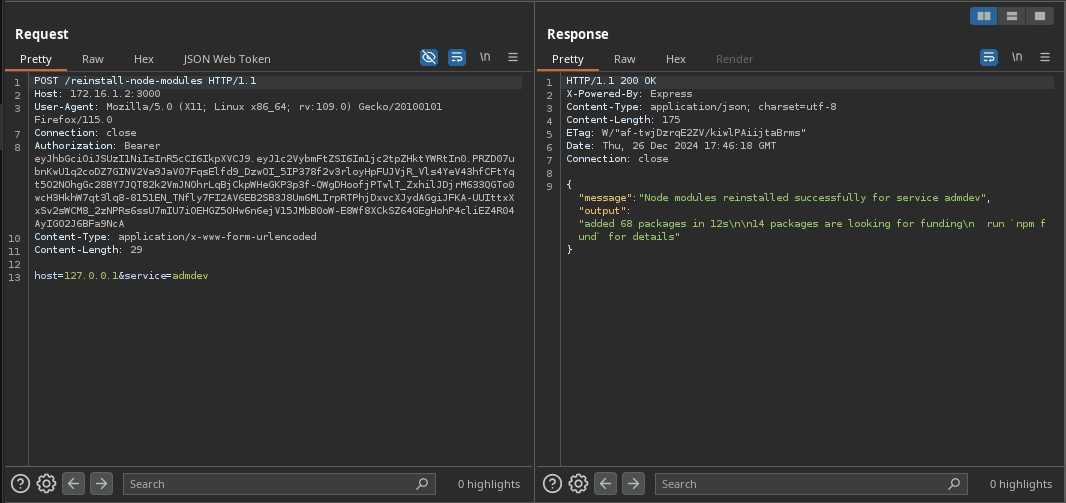Toggle line wrap icon in Request panel
The width and height of the screenshot is (1066, 503).
click(x=457, y=58)
